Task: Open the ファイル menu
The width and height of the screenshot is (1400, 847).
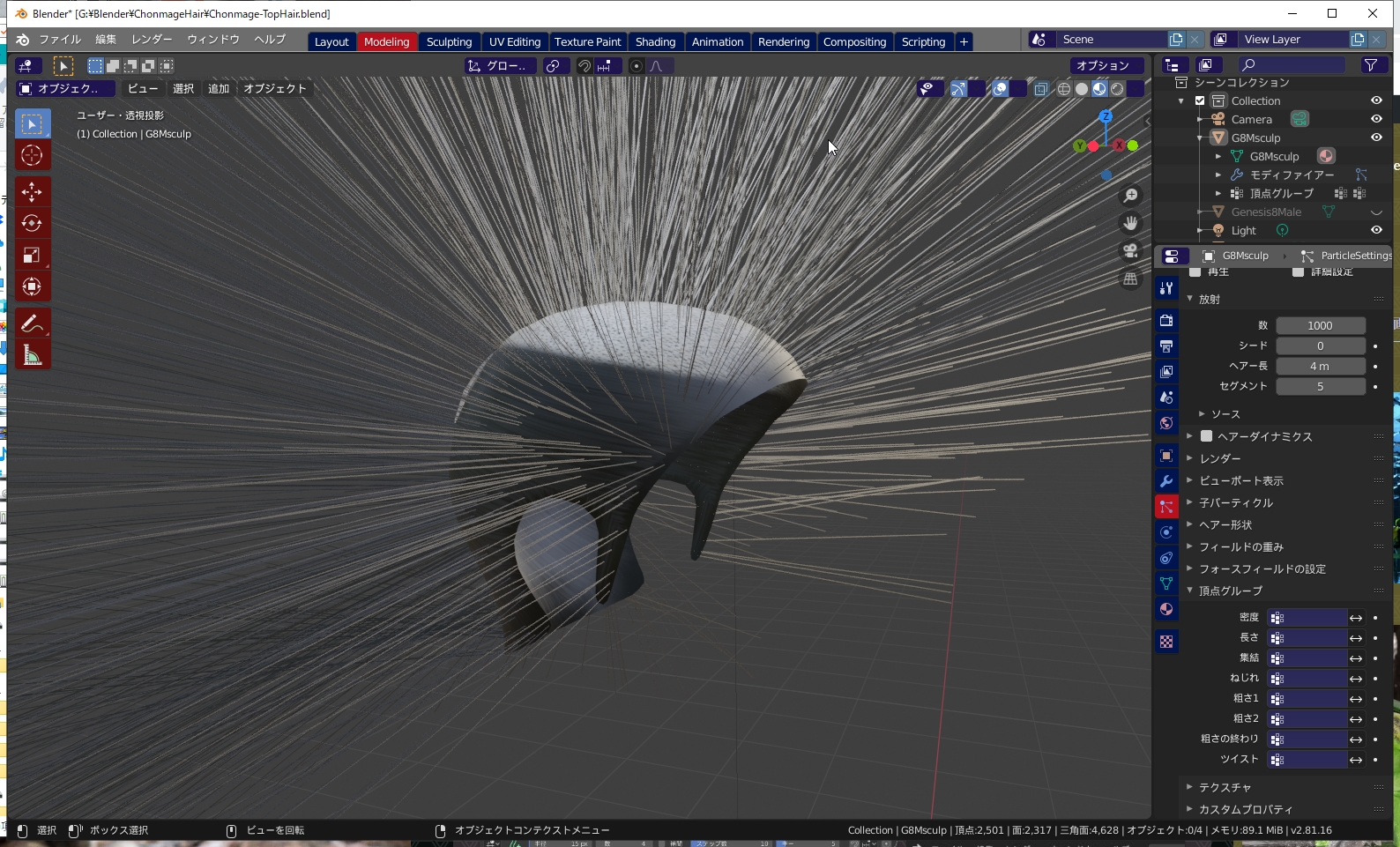Action: (59, 40)
